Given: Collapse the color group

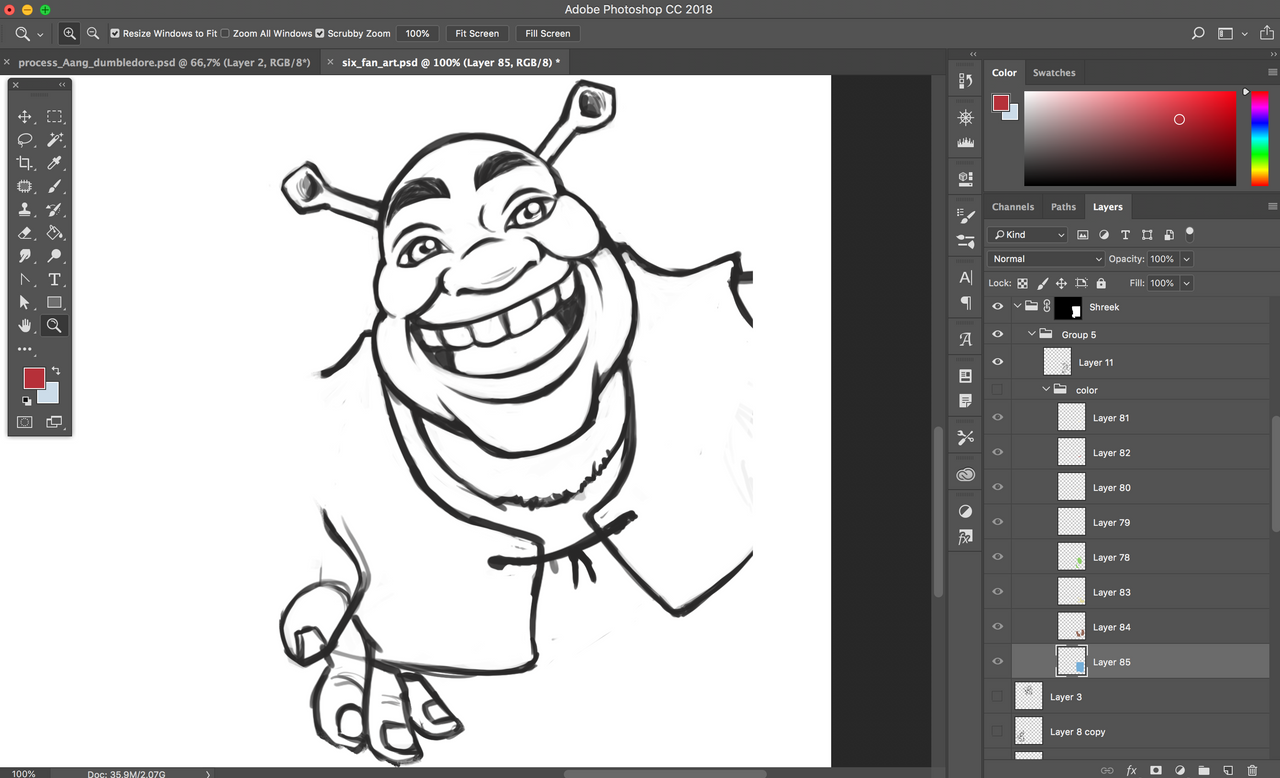Looking at the screenshot, I should [x=1047, y=389].
